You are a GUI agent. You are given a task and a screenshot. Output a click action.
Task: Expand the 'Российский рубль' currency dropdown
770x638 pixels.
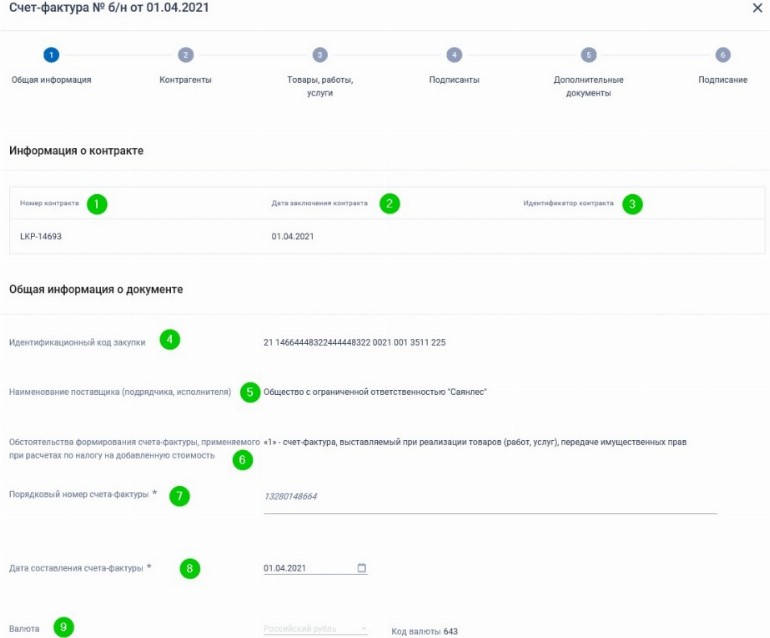click(315, 629)
